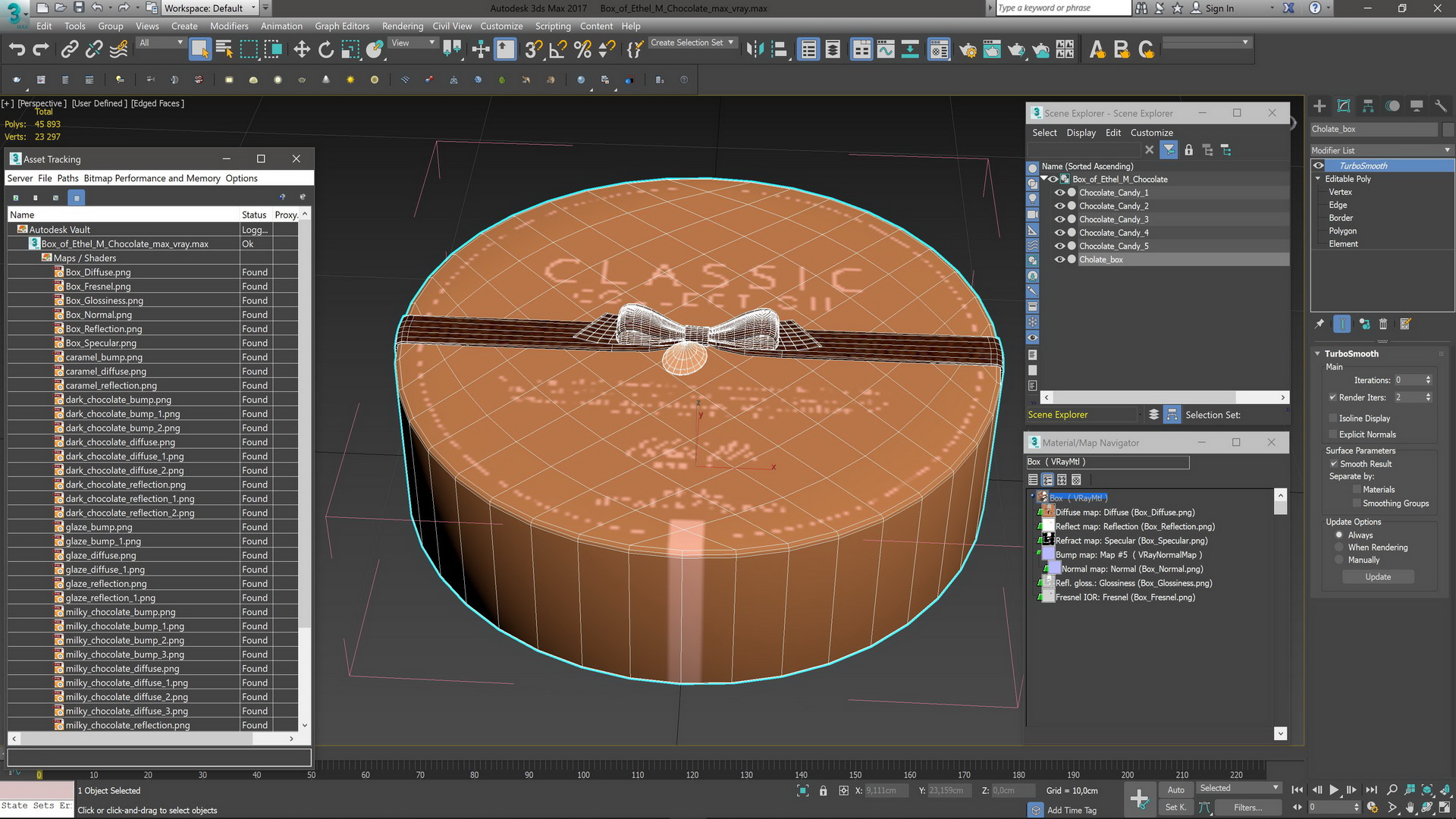Image resolution: width=1456 pixels, height=819 pixels.
Task: Click the Filters... button
Action: click(x=1247, y=808)
